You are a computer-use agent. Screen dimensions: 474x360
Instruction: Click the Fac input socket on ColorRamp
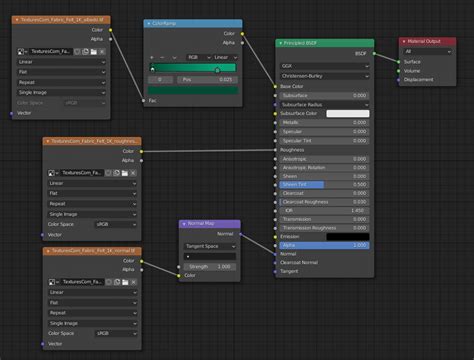coord(144,101)
